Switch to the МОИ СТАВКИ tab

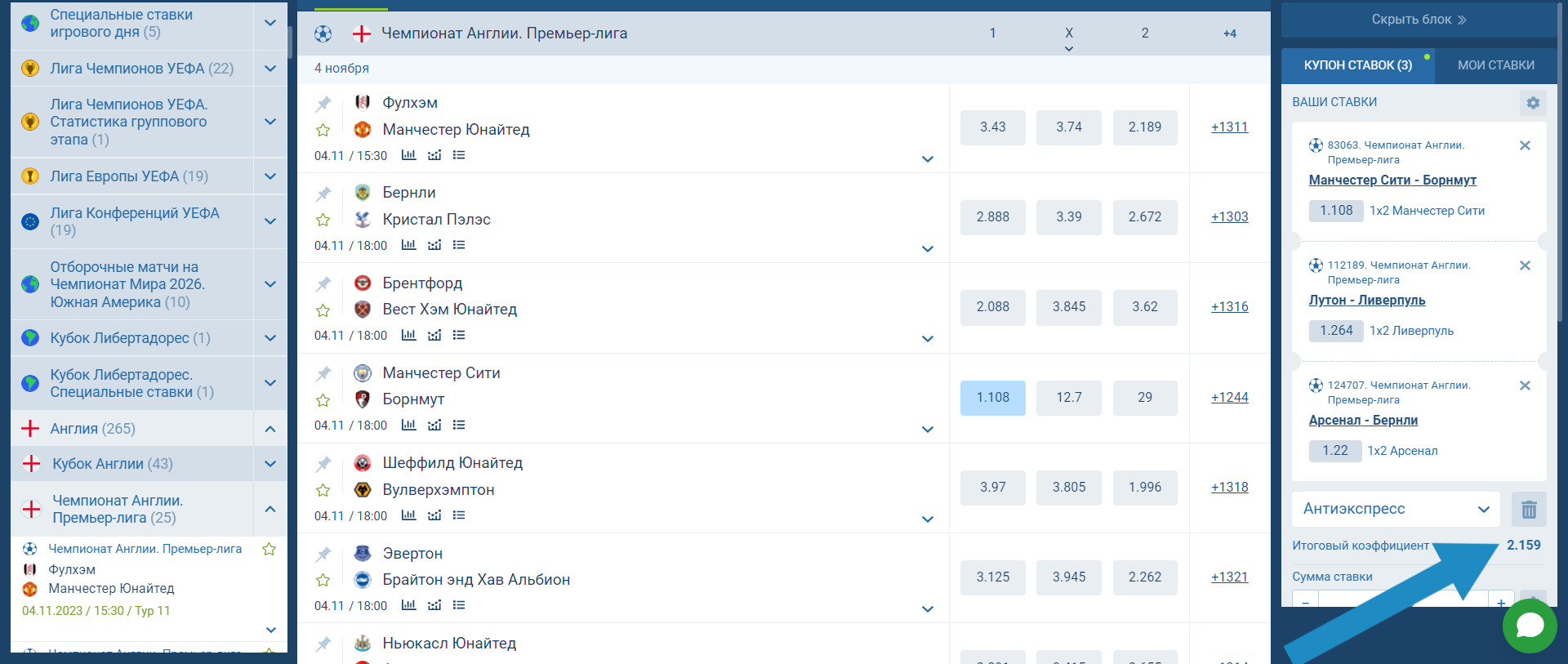coord(1495,65)
